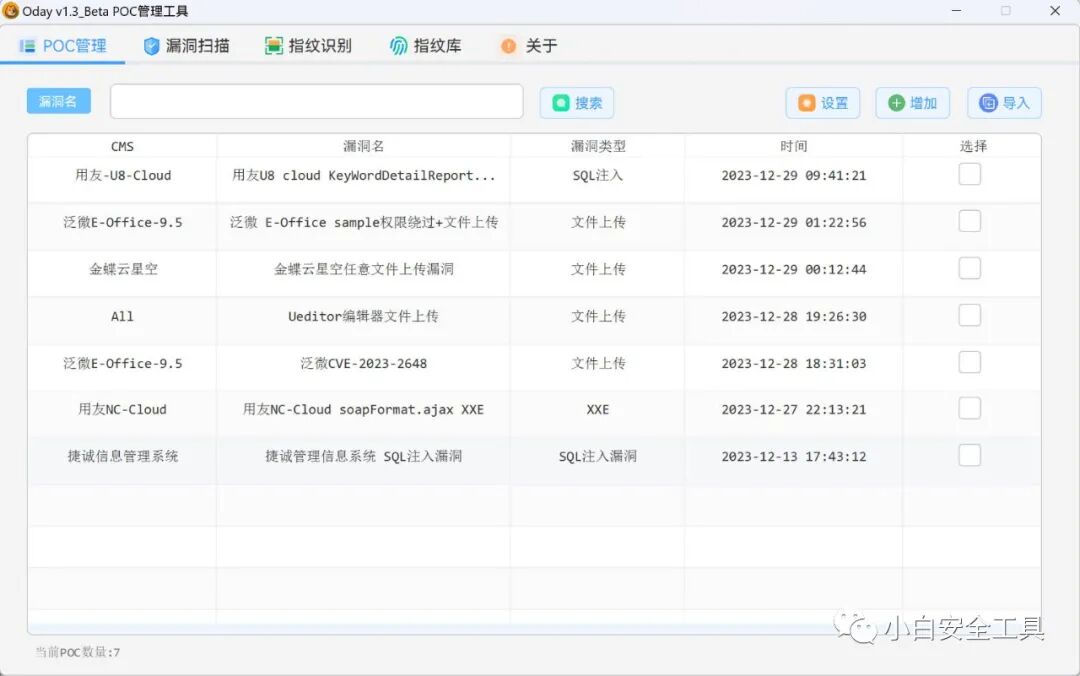
Task: Select the SQL注入 type cell
Action: 598,175
